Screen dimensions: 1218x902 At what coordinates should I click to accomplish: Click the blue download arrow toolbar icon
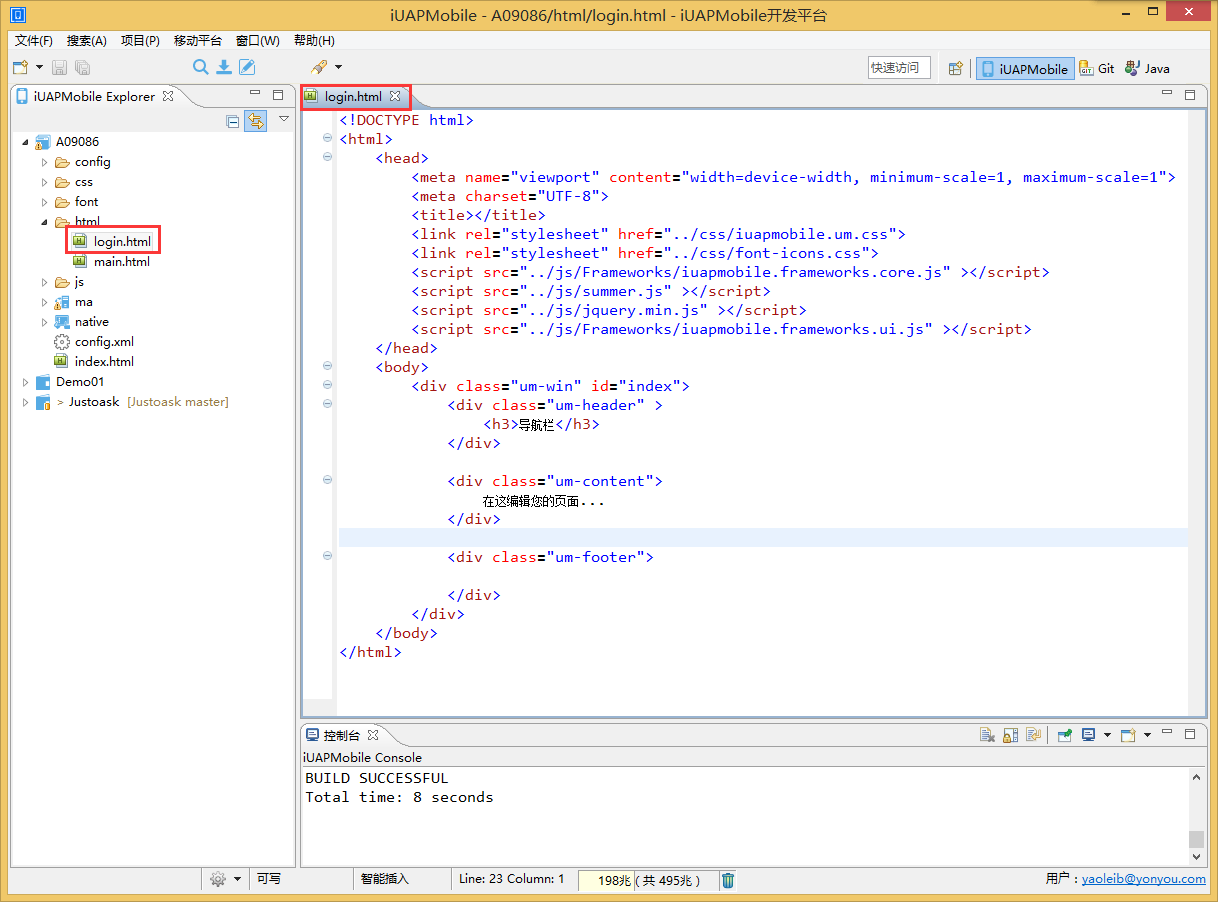click(x=224, y=67)
